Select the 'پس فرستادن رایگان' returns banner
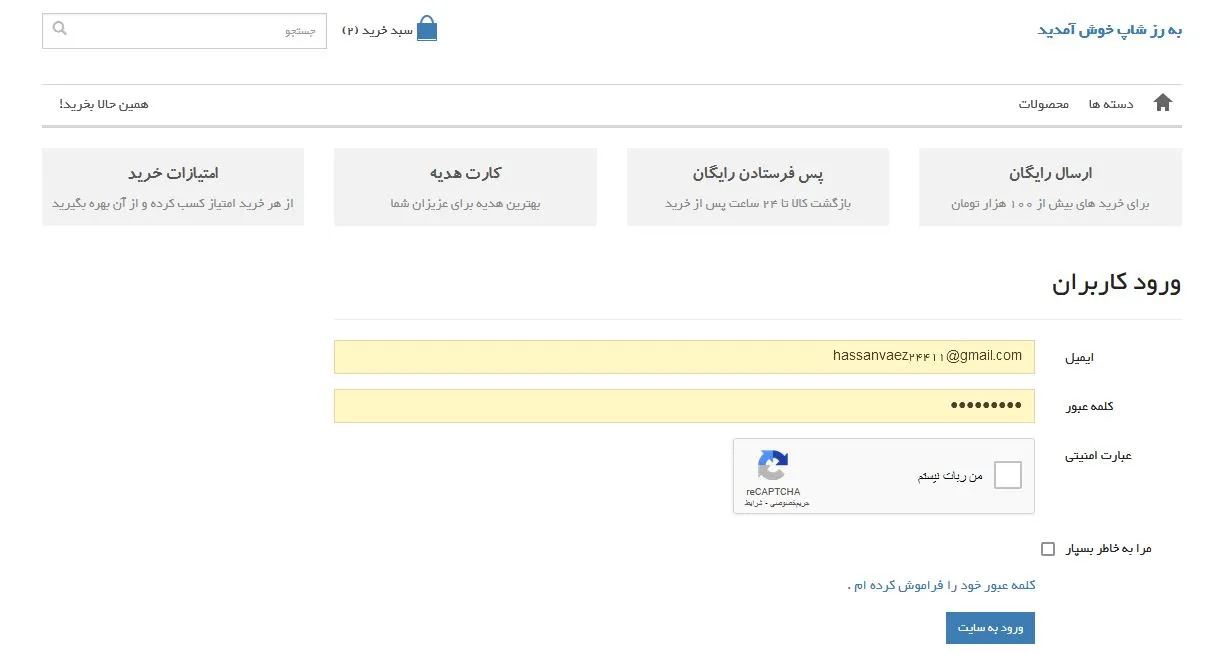 pyautogui.click(x=758, y=187)
